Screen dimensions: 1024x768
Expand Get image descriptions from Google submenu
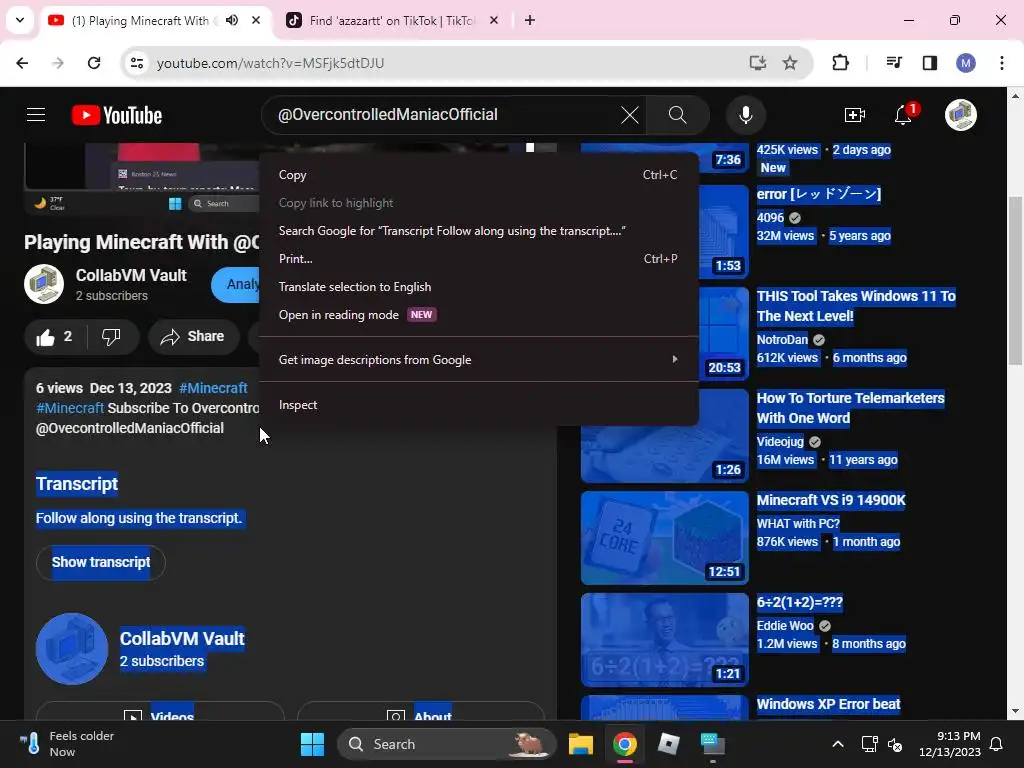point(478,360)
